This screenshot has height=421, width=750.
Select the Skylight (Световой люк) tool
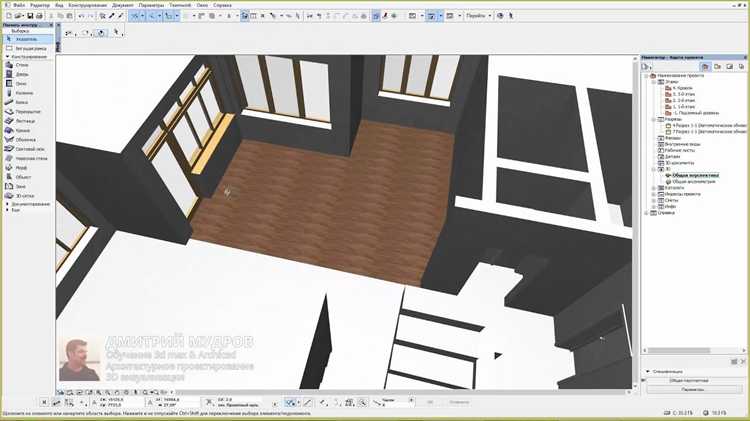coord(28,149)
